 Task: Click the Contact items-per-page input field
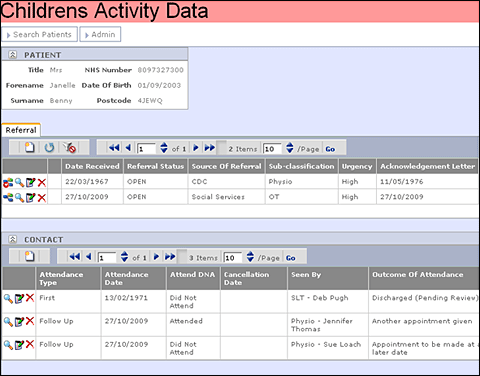pyautogui.click(x=232, y=258)
